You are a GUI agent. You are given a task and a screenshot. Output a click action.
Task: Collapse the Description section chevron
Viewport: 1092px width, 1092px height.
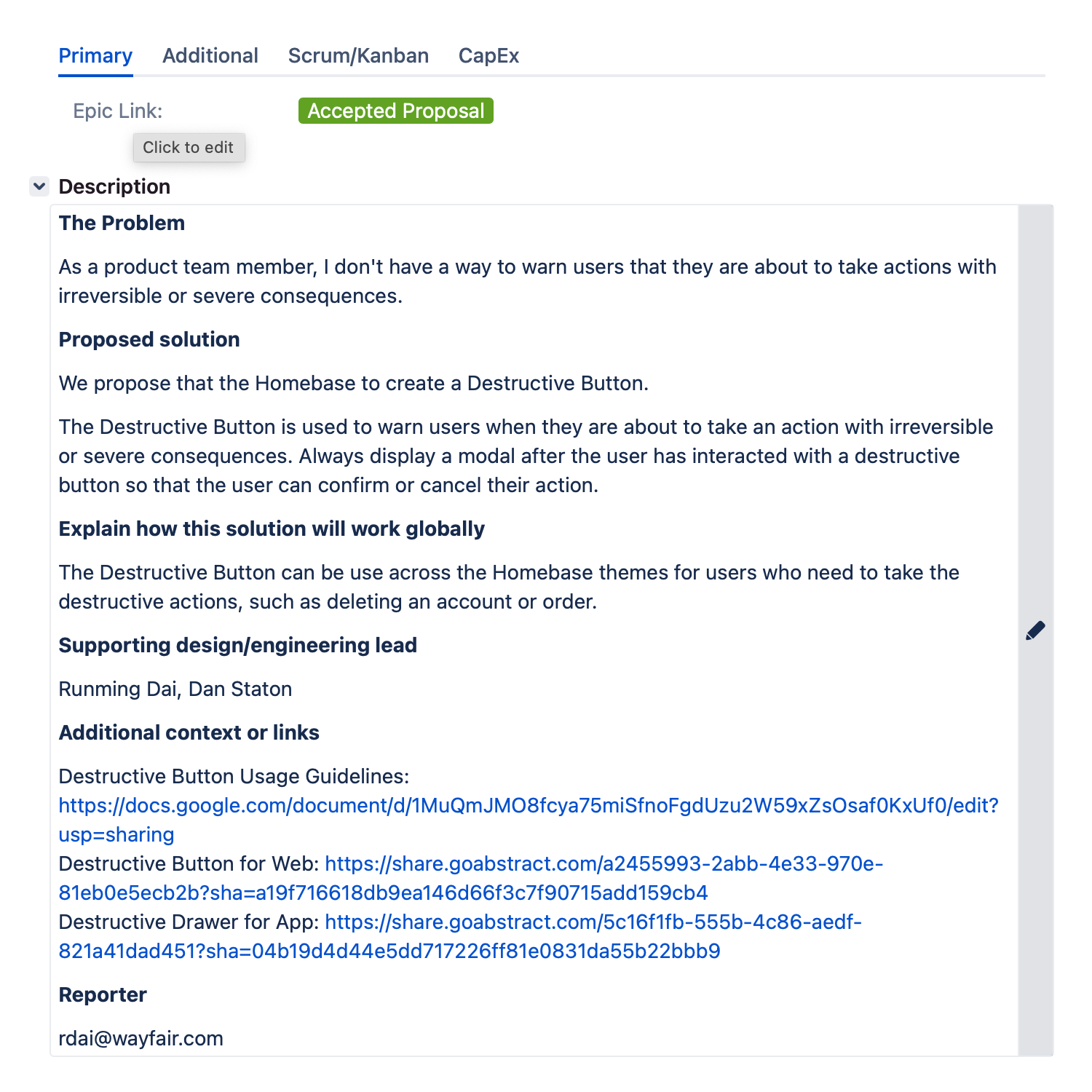tap(39, 186)
